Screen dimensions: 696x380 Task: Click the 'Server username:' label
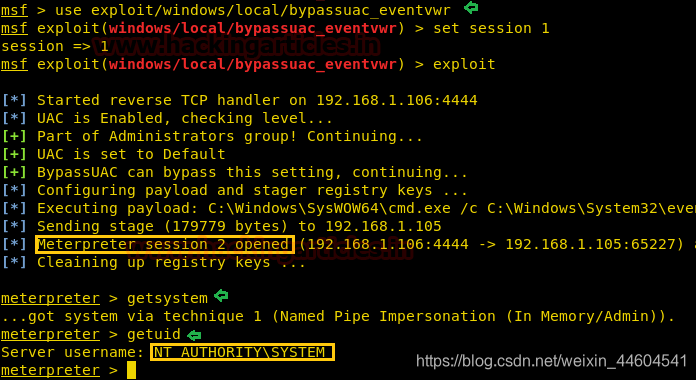click(x=73, y=352)
